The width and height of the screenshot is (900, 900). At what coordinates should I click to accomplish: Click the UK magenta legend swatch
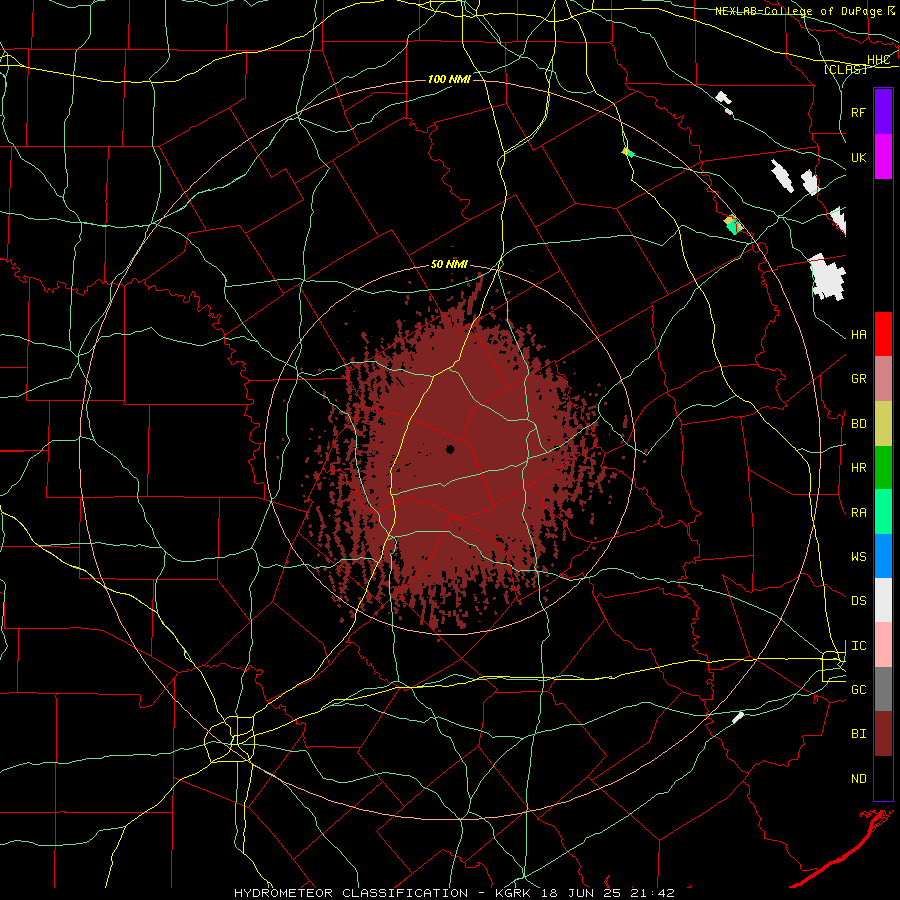pyautogui.click(x=883, y=157)
